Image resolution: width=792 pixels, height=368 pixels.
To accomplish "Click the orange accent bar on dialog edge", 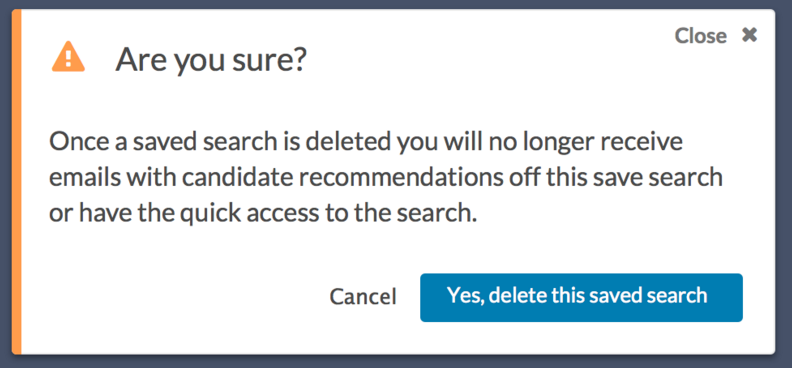I will tap(17, 182).
